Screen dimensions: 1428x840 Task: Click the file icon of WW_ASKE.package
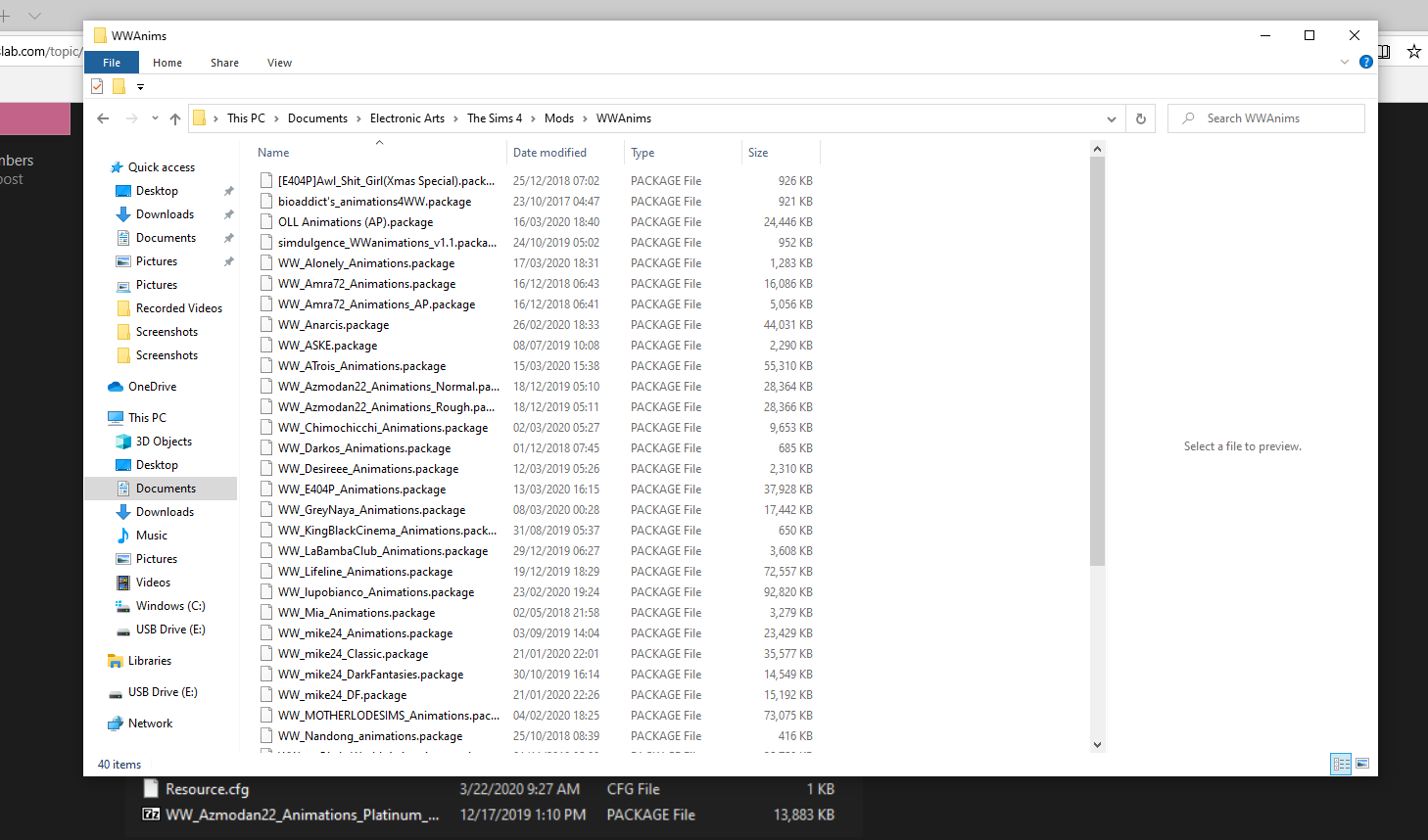(266, 346)
